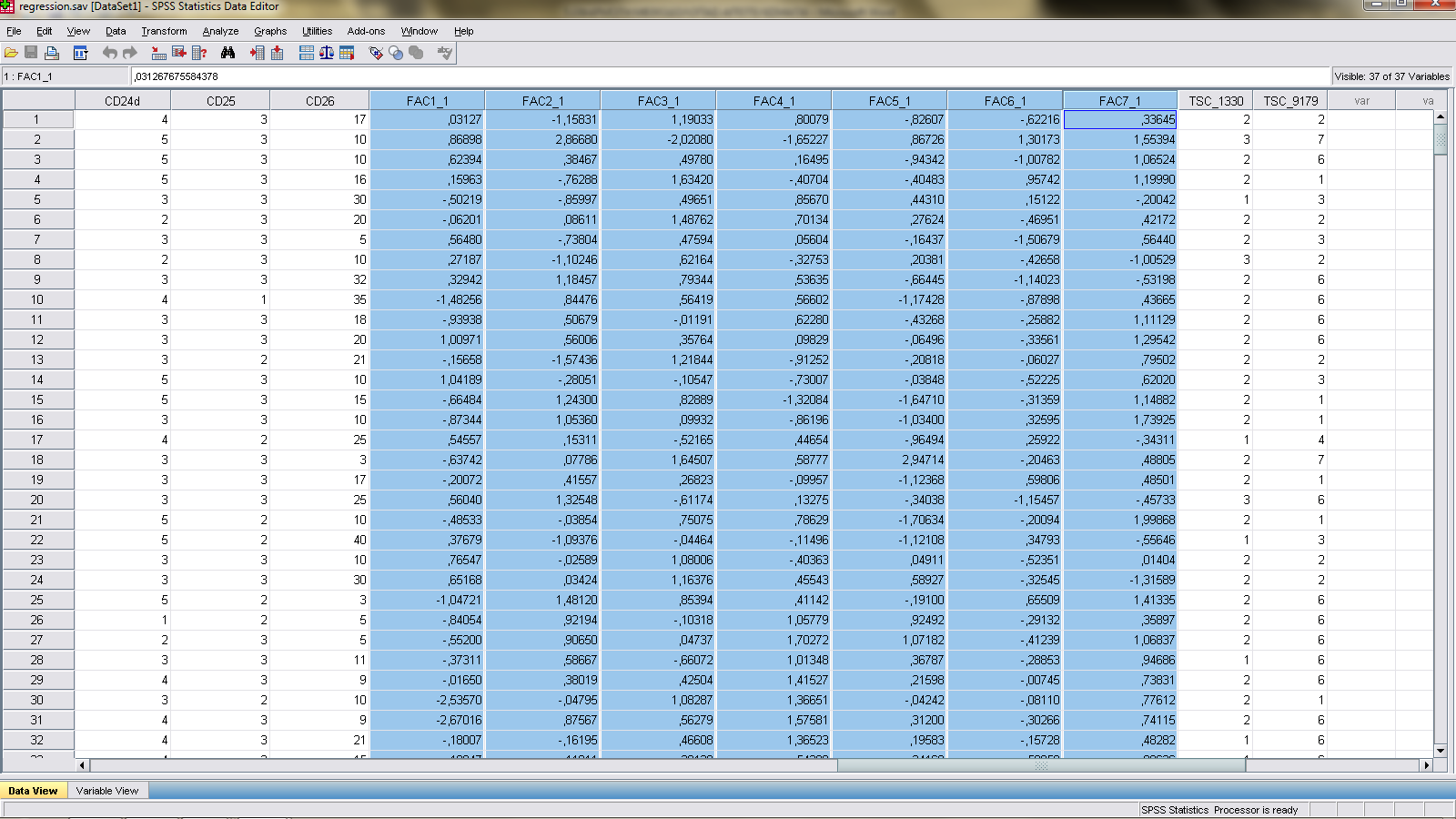
Task: Select the FAC1_1 column header
Action: tap(427, 101)
